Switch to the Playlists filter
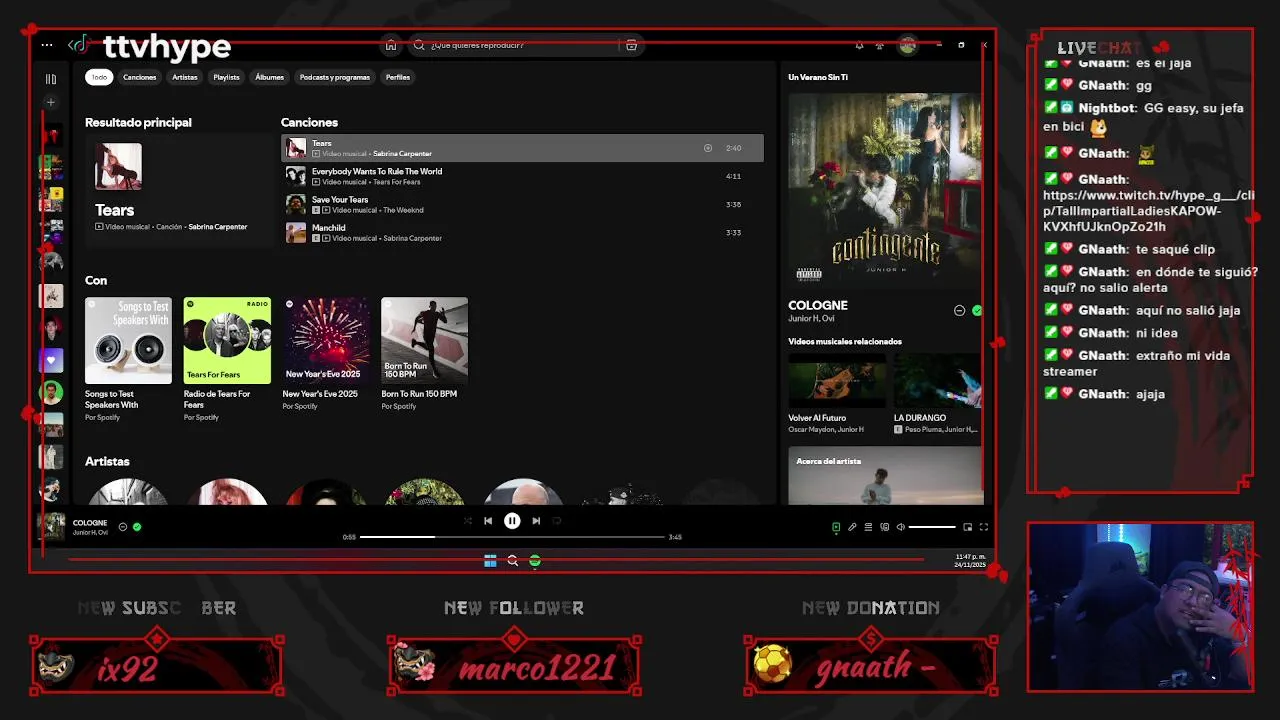 click(227, 77)
